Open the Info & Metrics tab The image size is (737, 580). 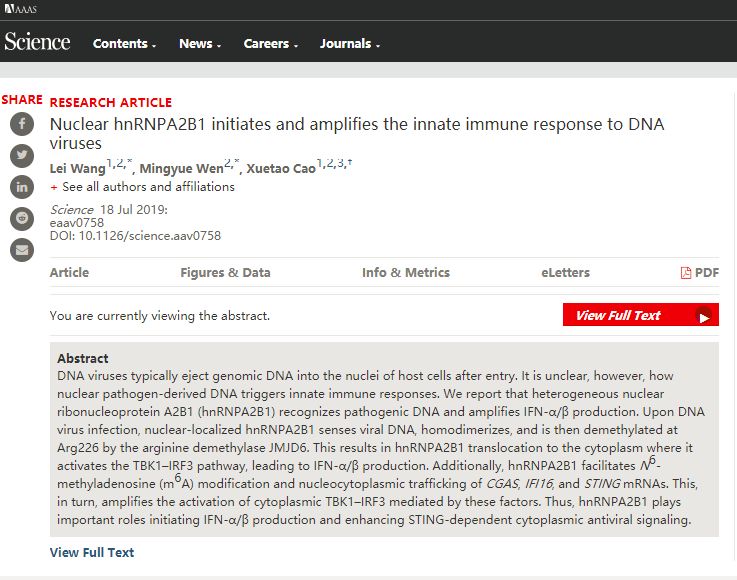tap(406, 272)
